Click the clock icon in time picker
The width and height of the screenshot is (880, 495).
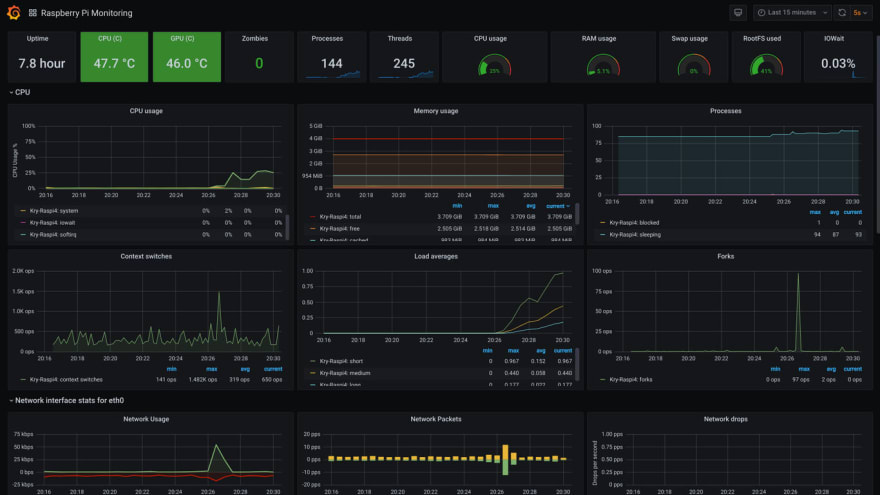point(762,12)
